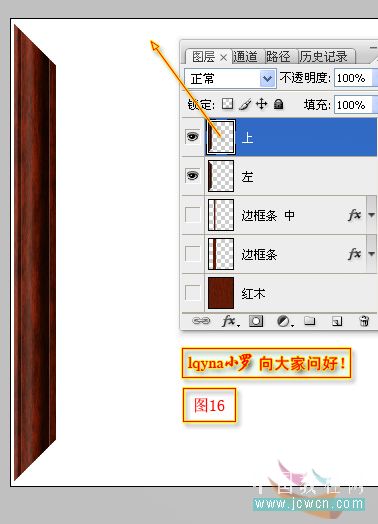Click the lock position move icon
This screenshot has height=524, width=378.
tap(261, 104)
